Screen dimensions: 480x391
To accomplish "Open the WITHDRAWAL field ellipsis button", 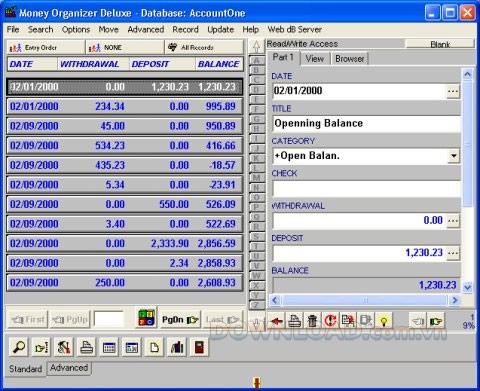I will pyautogui.click(x=453, y=220).
